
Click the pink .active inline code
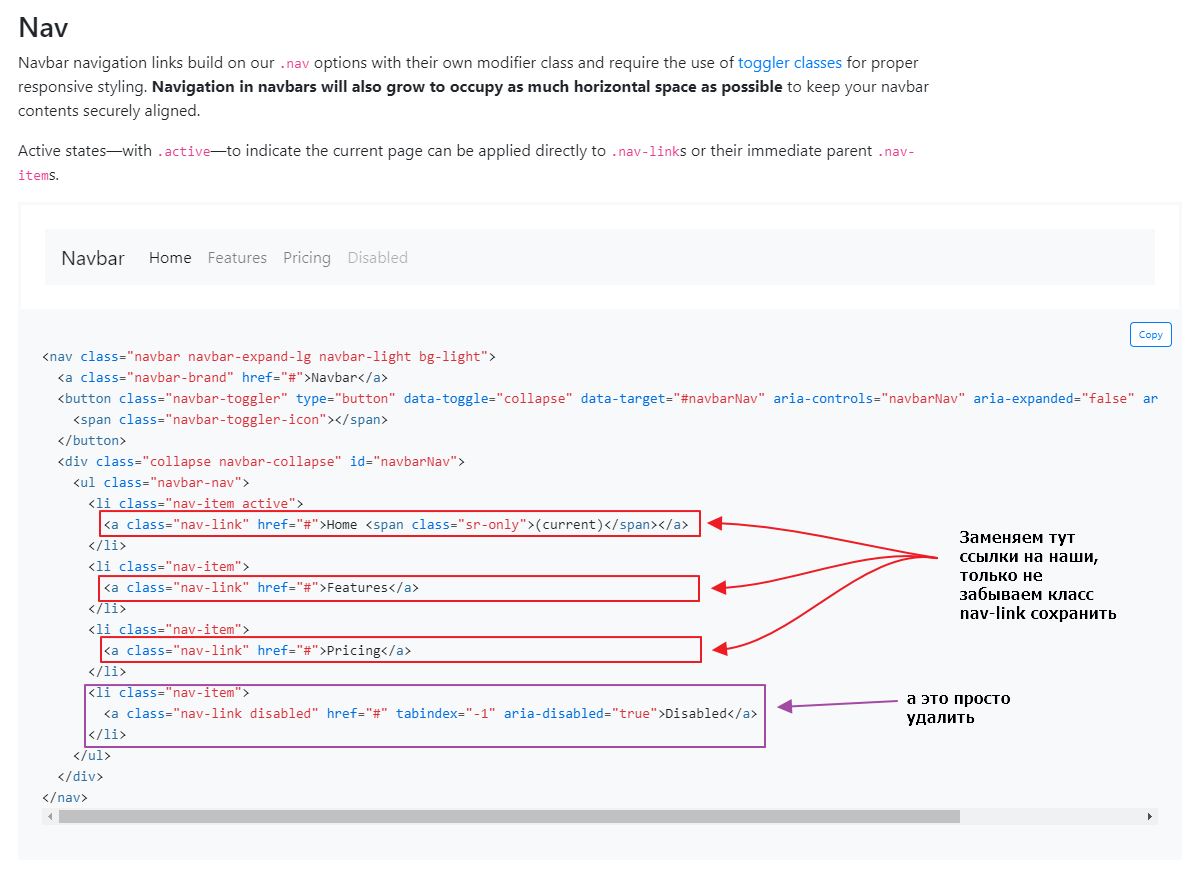[183, 152]
